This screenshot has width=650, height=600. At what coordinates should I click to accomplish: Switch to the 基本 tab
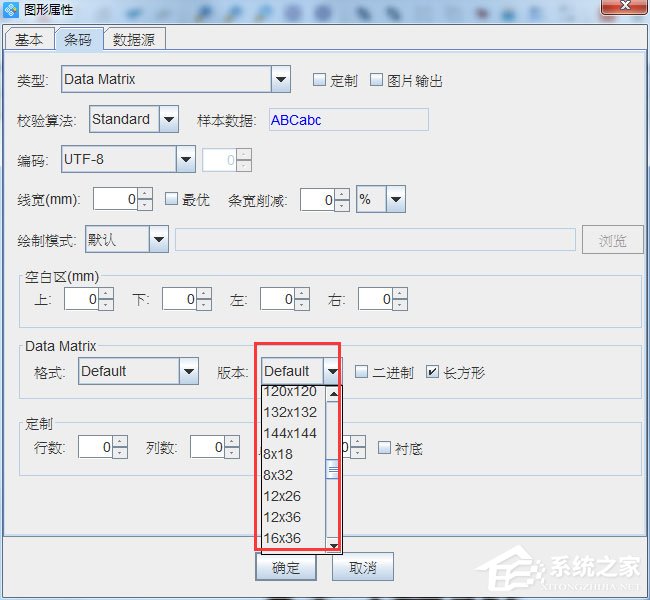coord(29,39)
